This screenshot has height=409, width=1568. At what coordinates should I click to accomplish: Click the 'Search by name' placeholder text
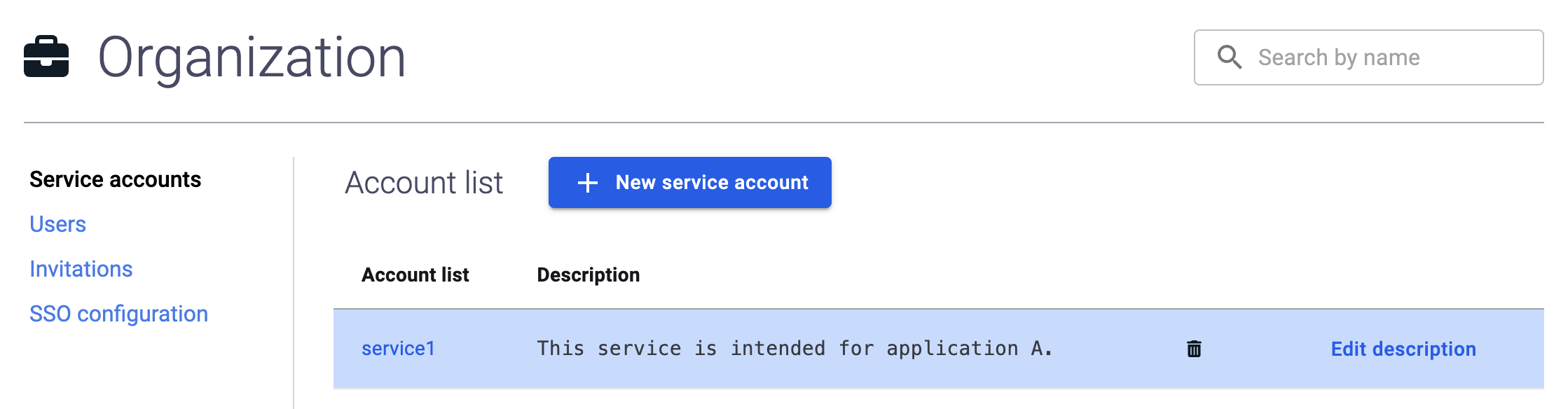(x=1338, y=57)
